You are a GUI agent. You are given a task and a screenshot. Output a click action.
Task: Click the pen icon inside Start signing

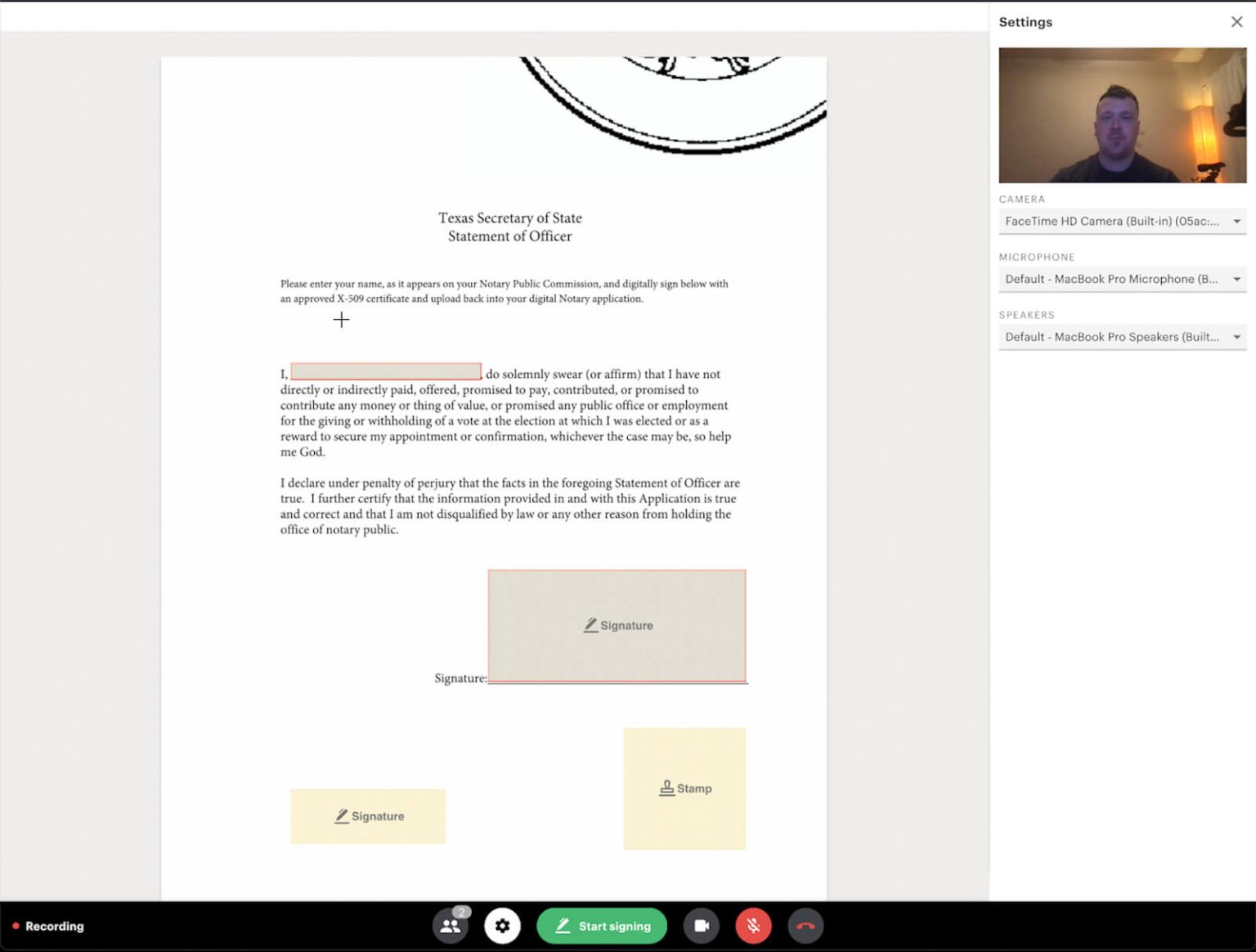[563, 926]
